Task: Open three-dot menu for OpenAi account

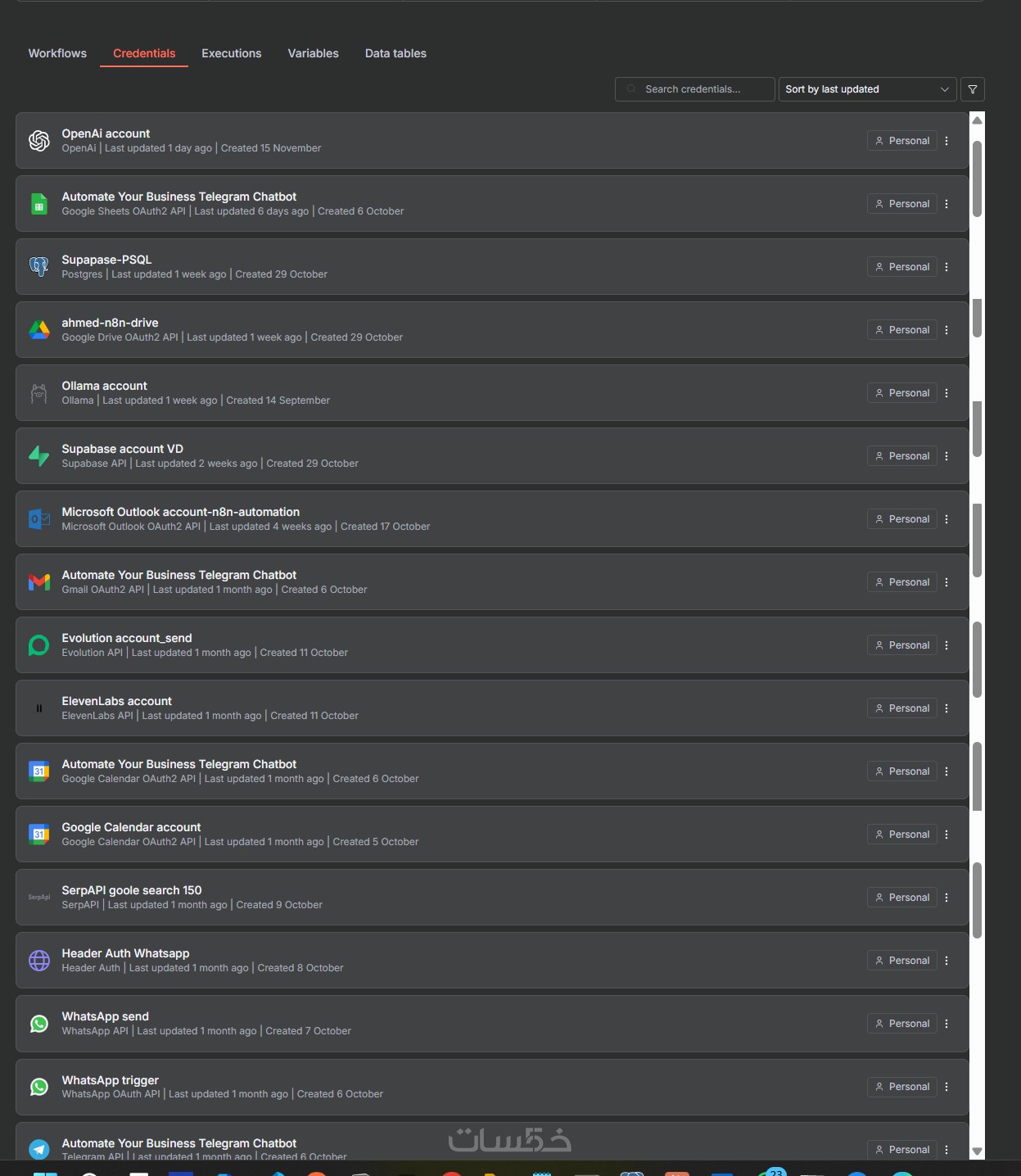Action: tap(946, 141)
